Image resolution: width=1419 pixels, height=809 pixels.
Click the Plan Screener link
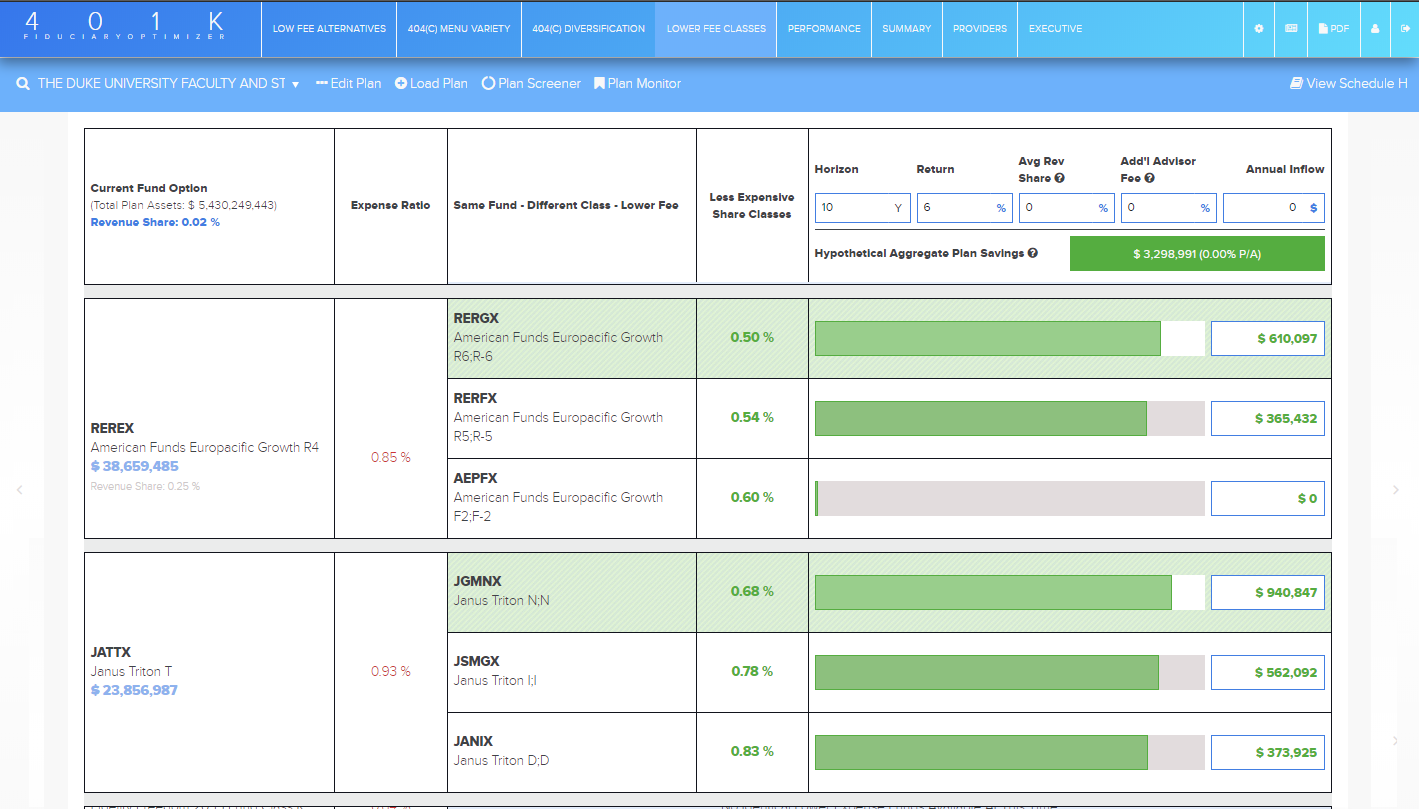pos(531,84)
